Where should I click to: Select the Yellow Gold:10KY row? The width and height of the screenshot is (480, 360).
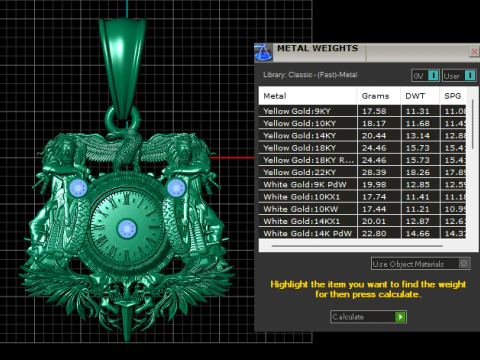pyautogui.click(x=362, y=123)
